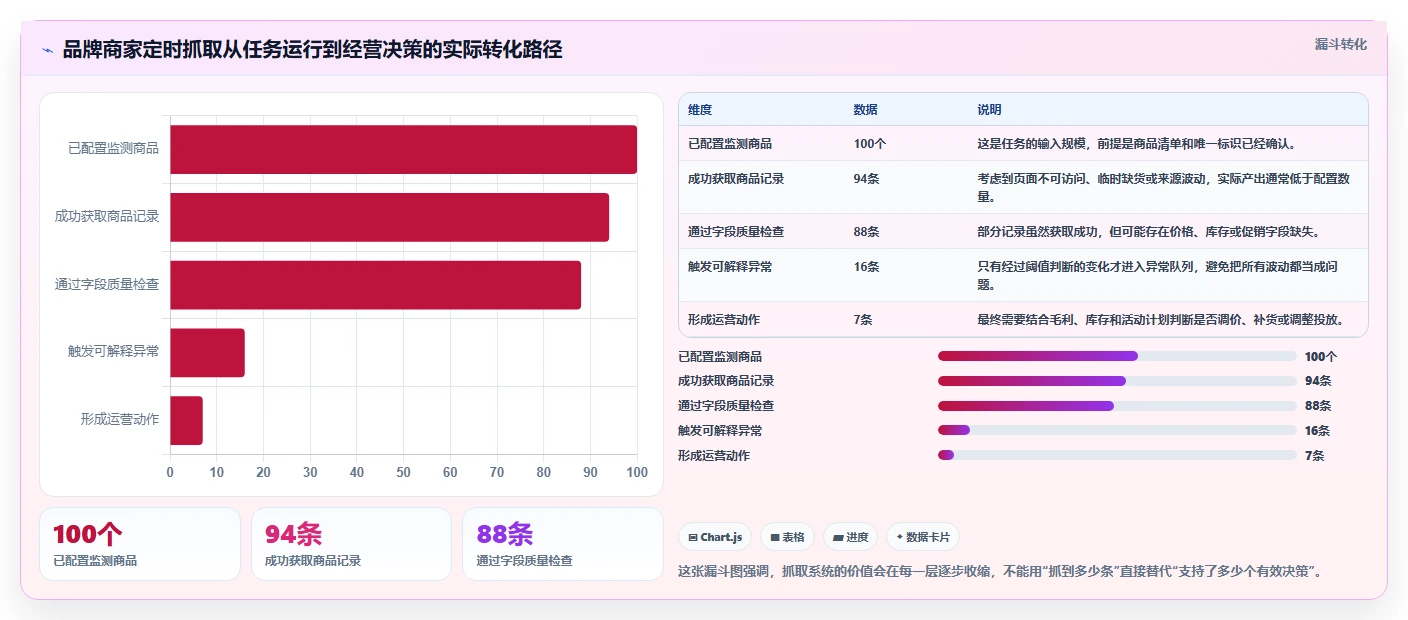This screenshot has height=620, width=1408.
Task: Click the x-axis tick label 50
Action: point(403,472)
